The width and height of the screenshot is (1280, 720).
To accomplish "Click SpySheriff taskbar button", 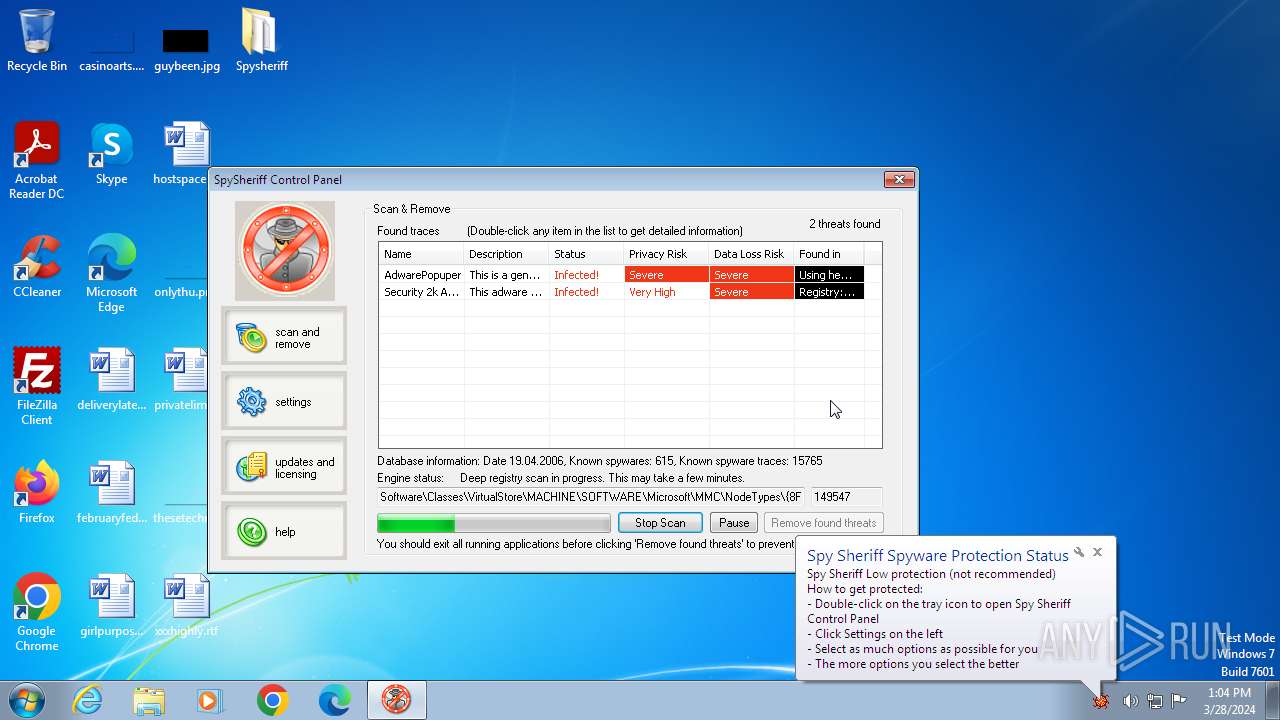I will coord(396,700).
